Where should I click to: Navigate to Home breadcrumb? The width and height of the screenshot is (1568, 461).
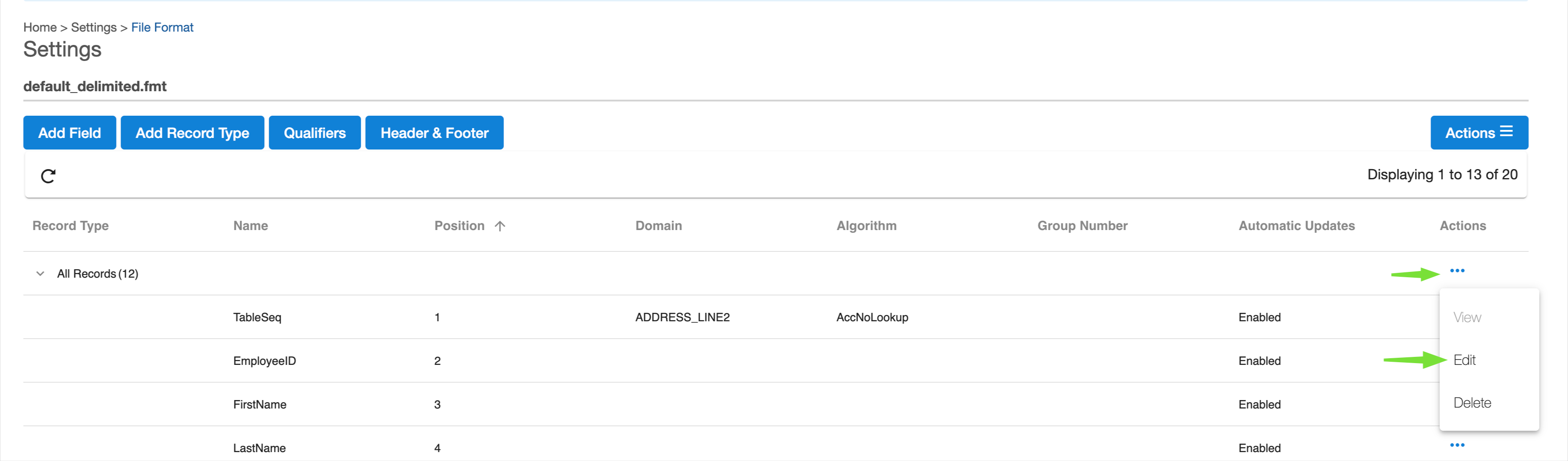(x=40, y=28)
